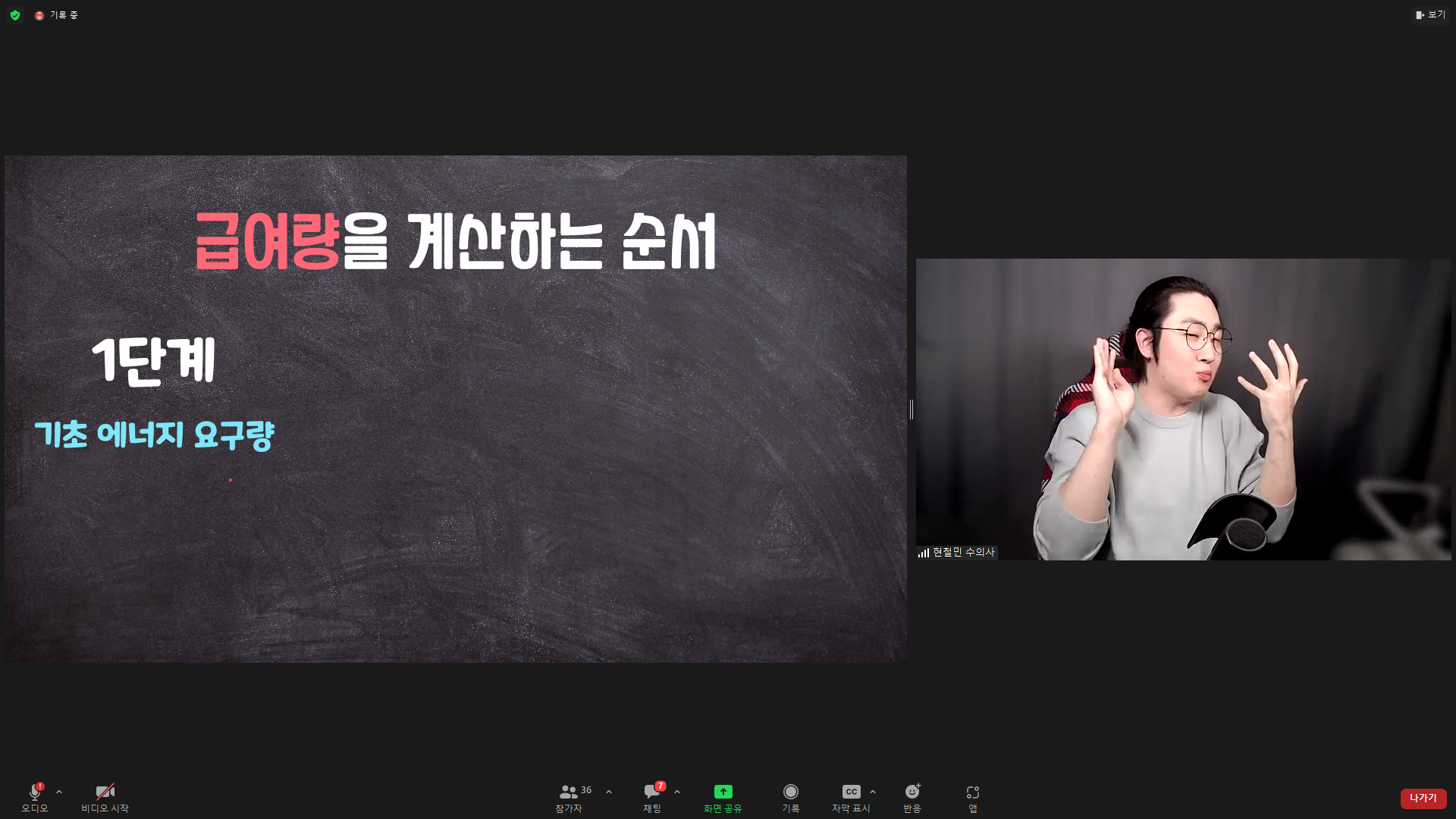Click the name label '현철민 수의사'
Image resolution: width=1456 pixels, height=819 pixels.
(963, 552)
